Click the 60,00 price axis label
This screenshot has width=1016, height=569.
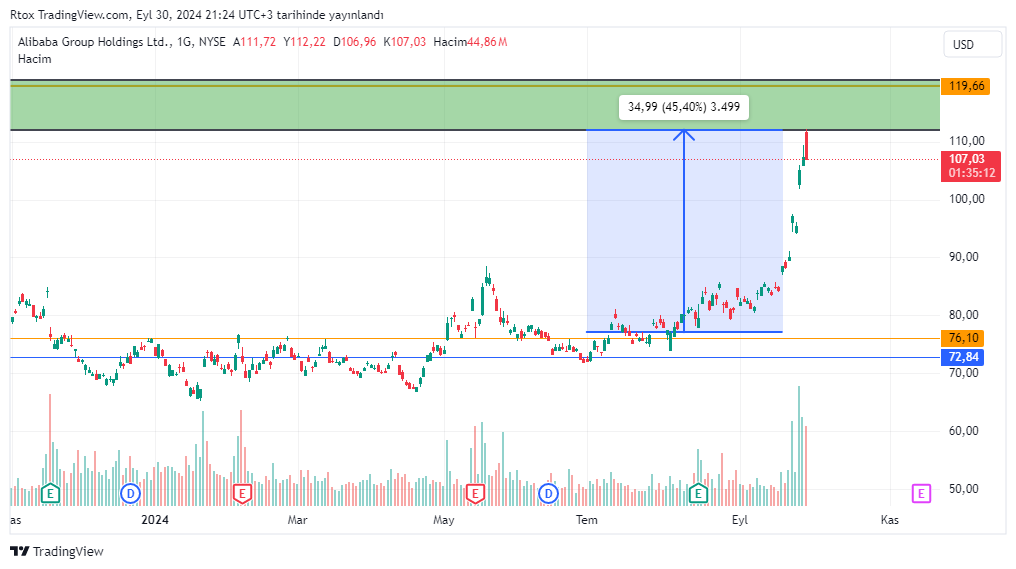point(964,431)
